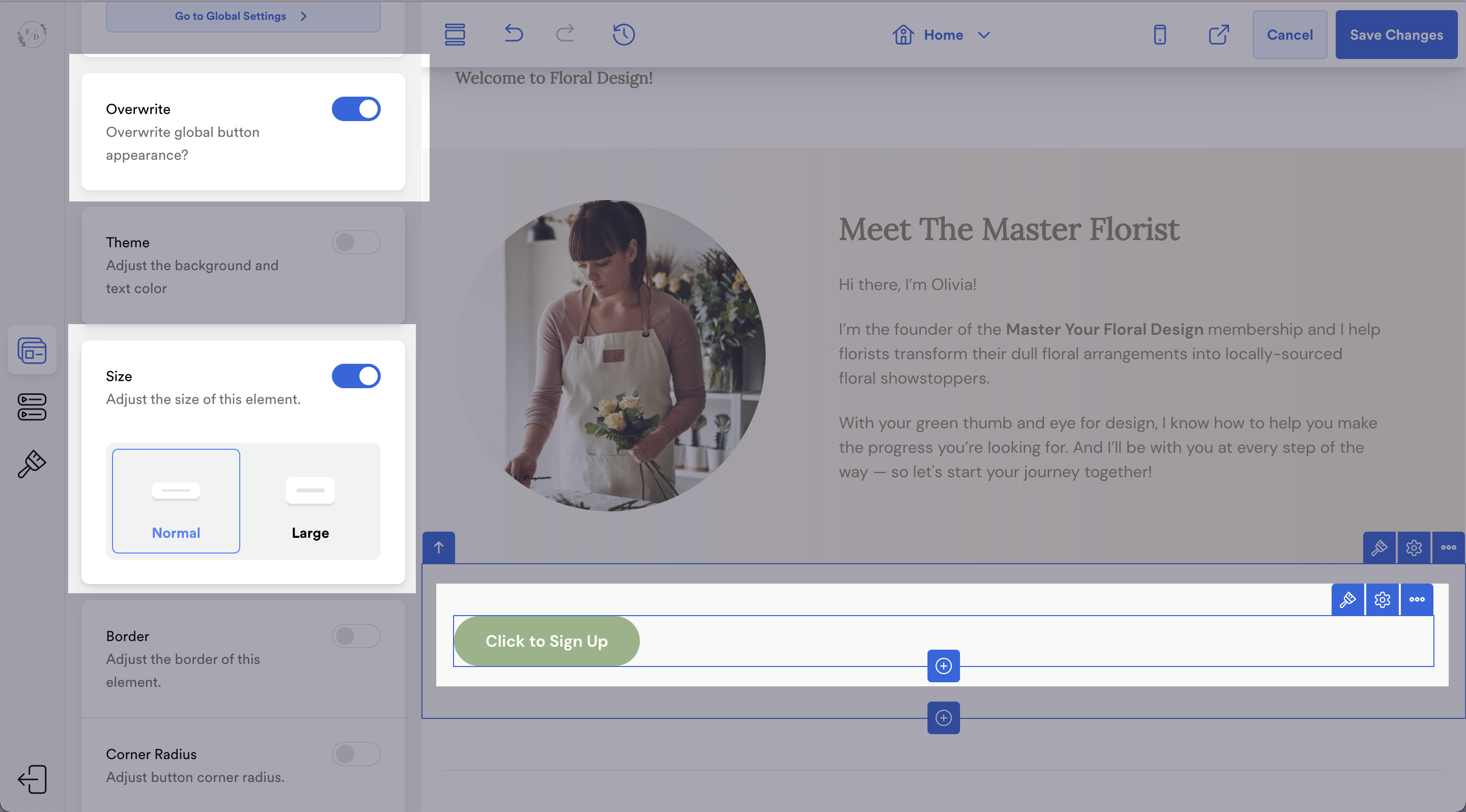Open the sections list icon in toolbar
The image size is (1466, 812).
pos(455,34)
